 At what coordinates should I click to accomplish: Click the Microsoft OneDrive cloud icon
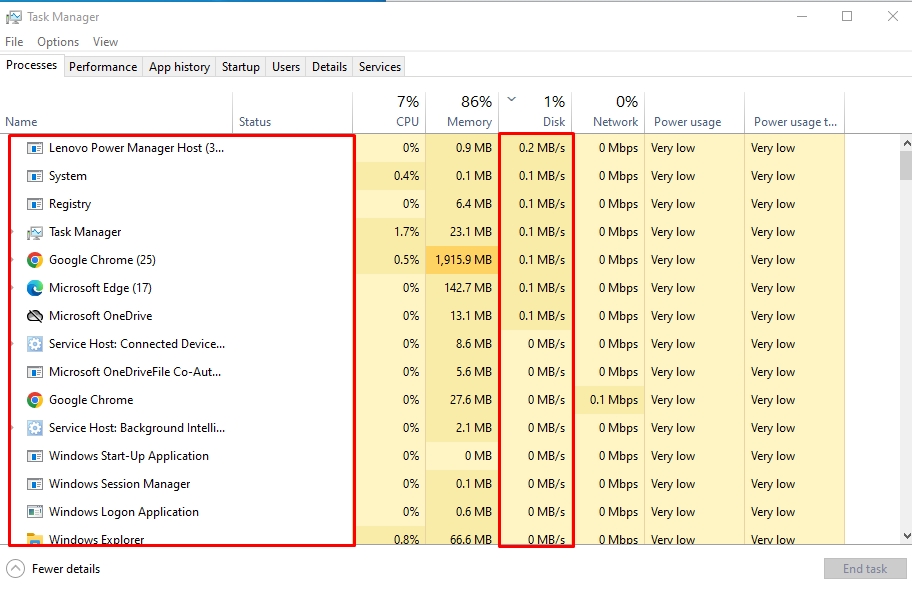[35, 316]
